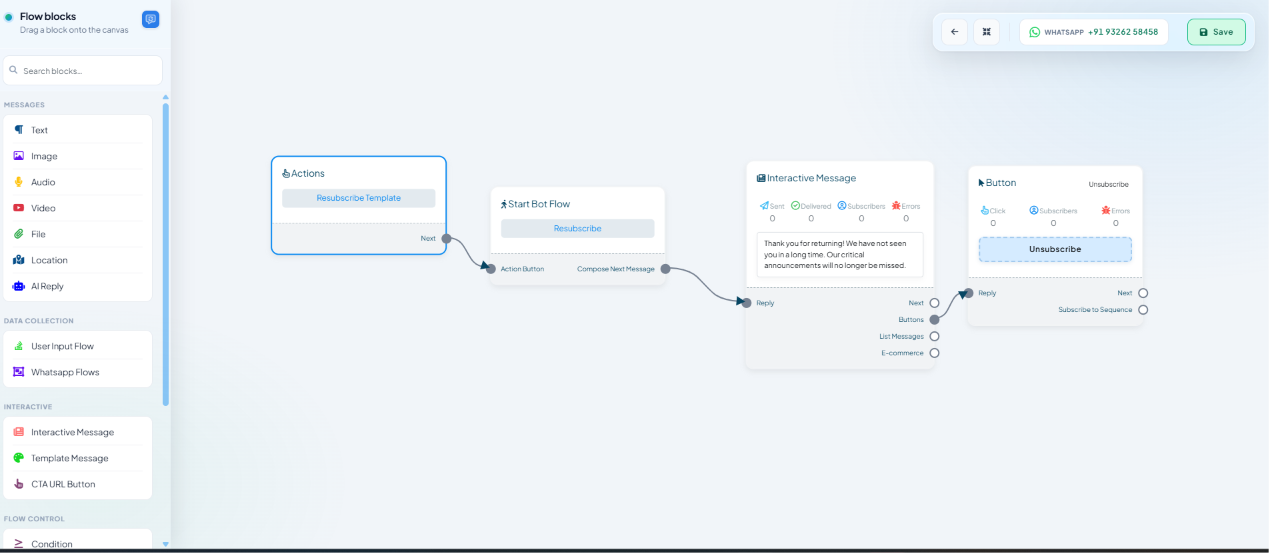1269x553 pixels.
Task: Click the Compose Next Message output port
Action: 665,268
